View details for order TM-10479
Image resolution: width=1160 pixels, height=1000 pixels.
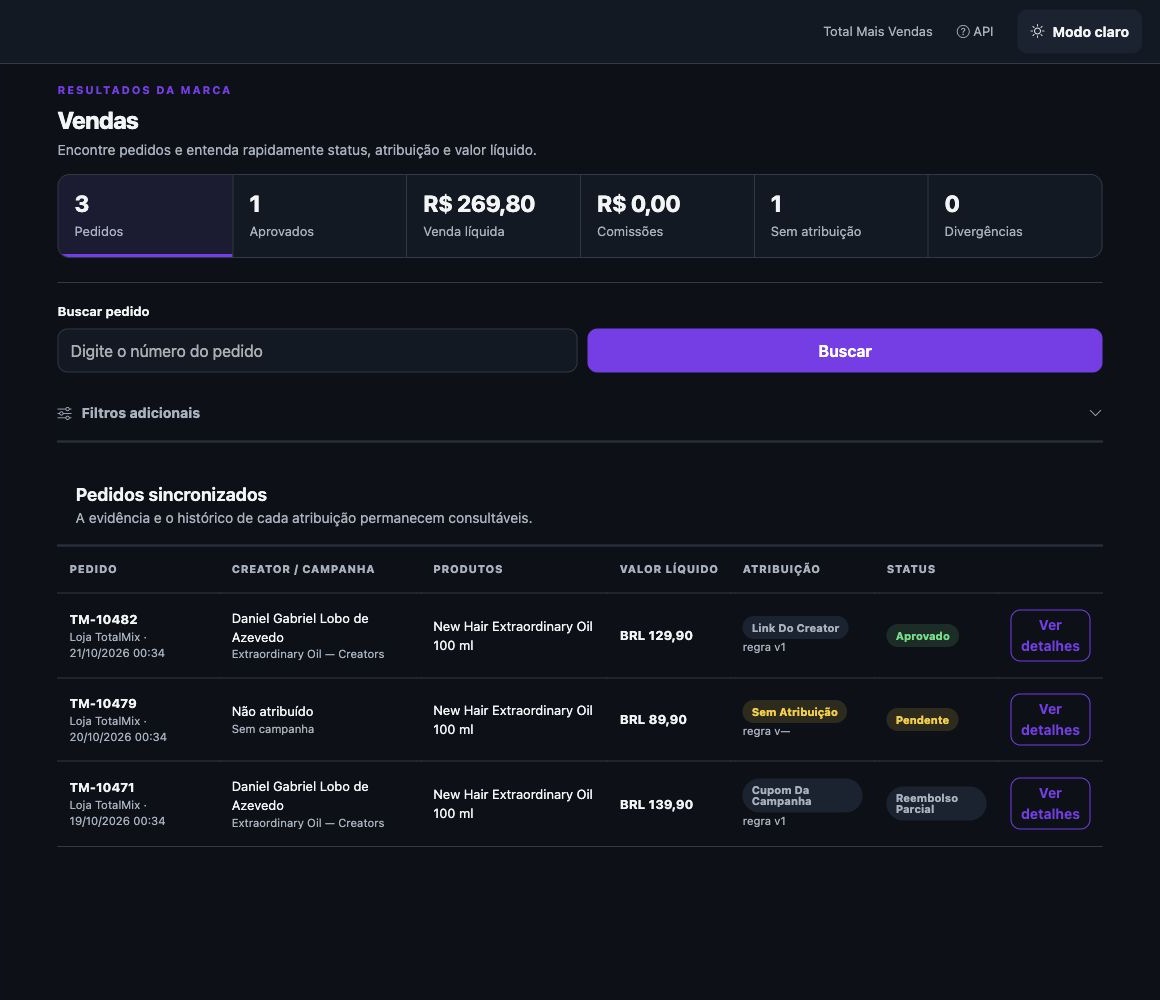(1050, 719)
